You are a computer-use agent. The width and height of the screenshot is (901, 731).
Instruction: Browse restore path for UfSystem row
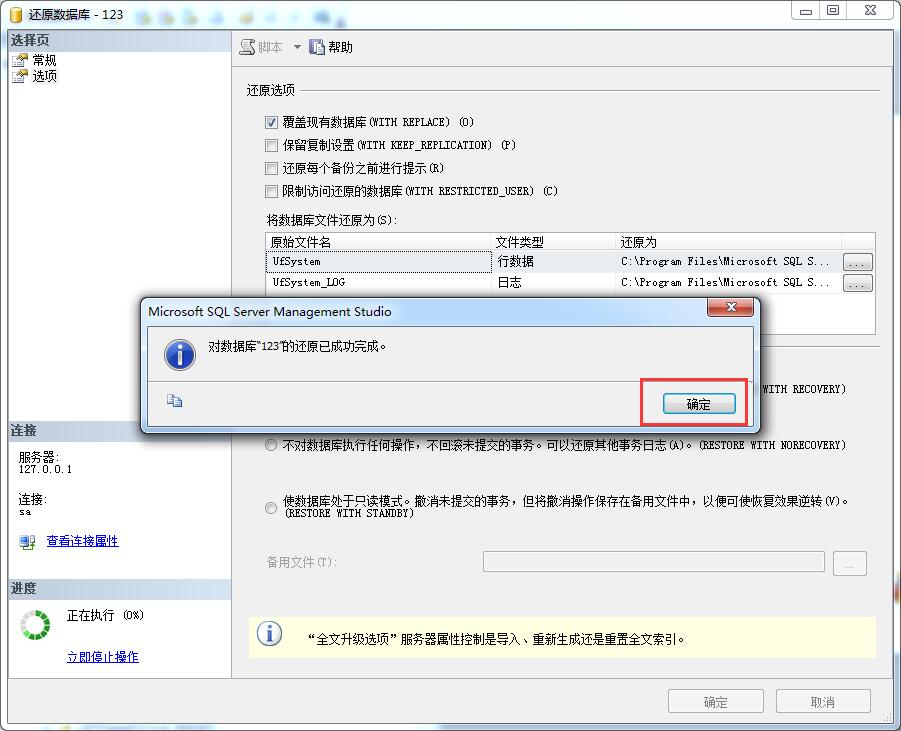(857, 262)
